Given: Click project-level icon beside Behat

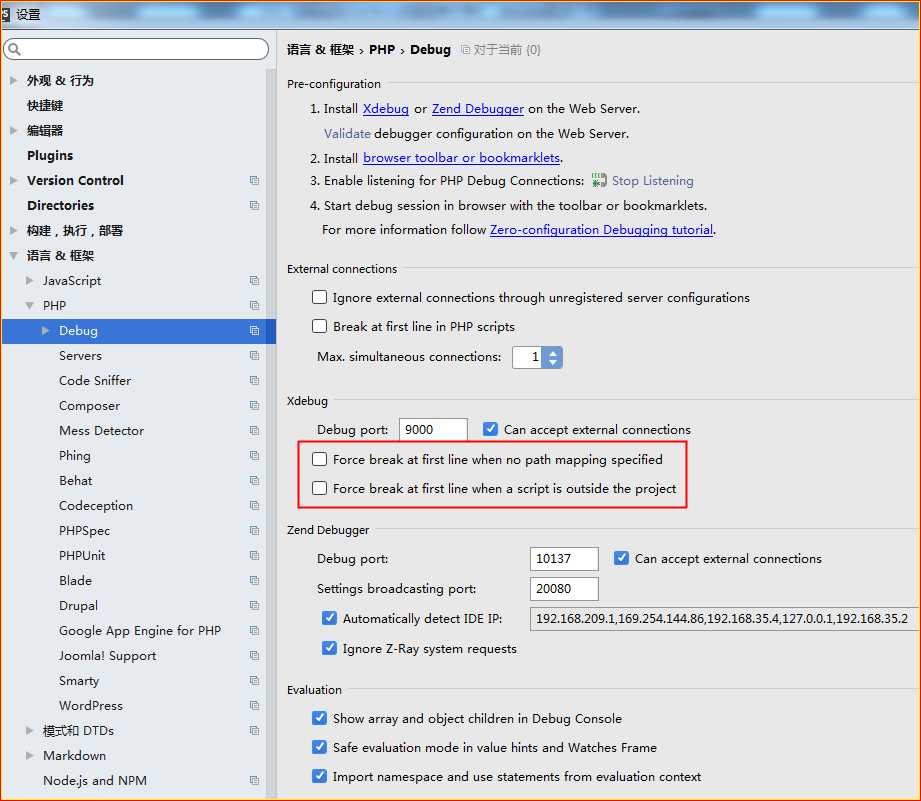Looking at the screenshot, I should [x=254, y=480].
